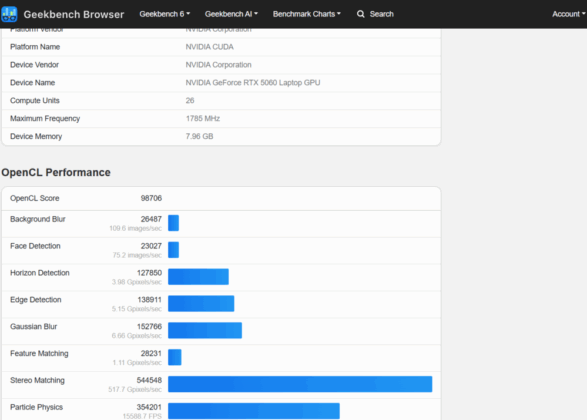Select the Platform Name row label
The image size is (587, 420).
[35, 47]
